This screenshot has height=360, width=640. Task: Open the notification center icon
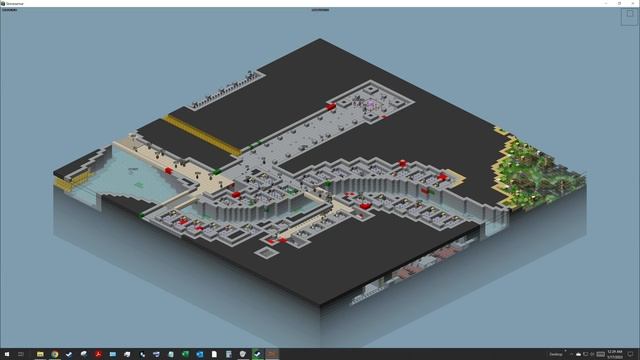(x=630, y=354)
